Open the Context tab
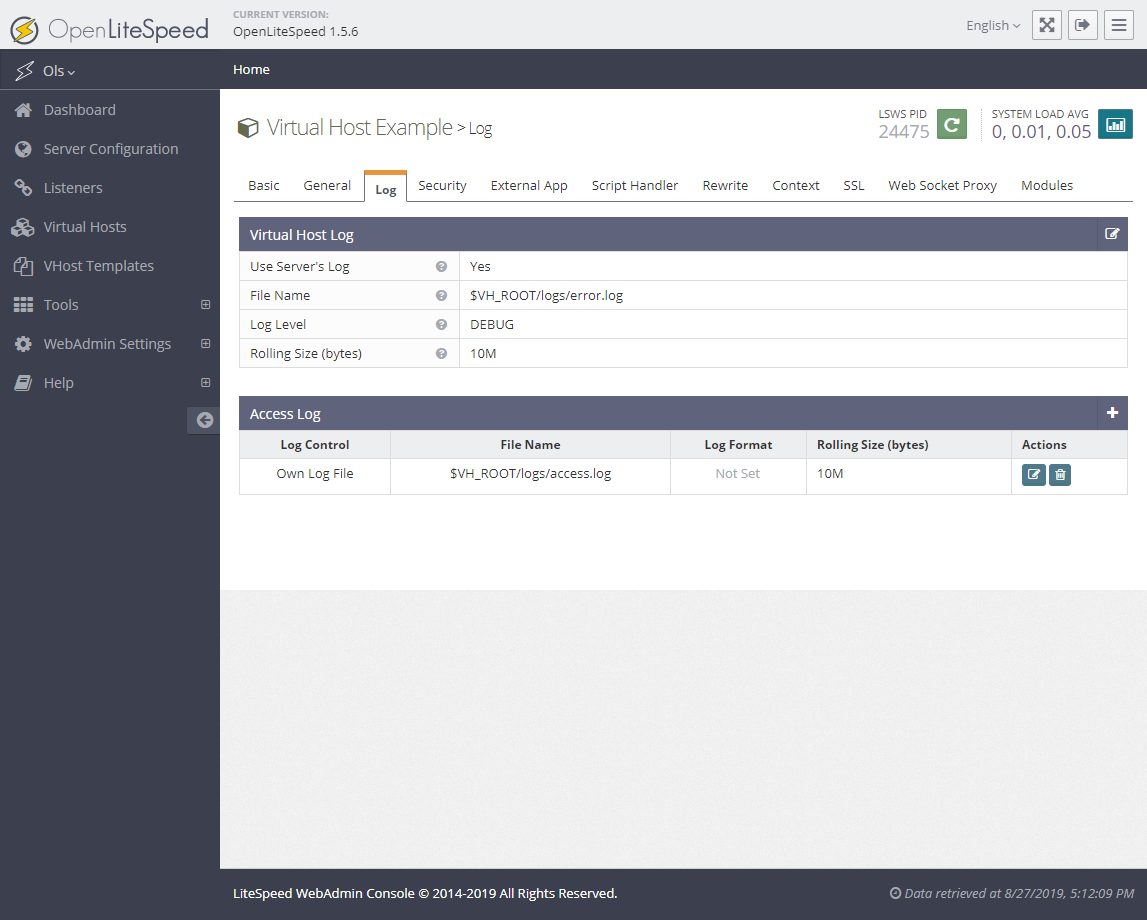1147x920 pixels. click(x=796, y=186)
